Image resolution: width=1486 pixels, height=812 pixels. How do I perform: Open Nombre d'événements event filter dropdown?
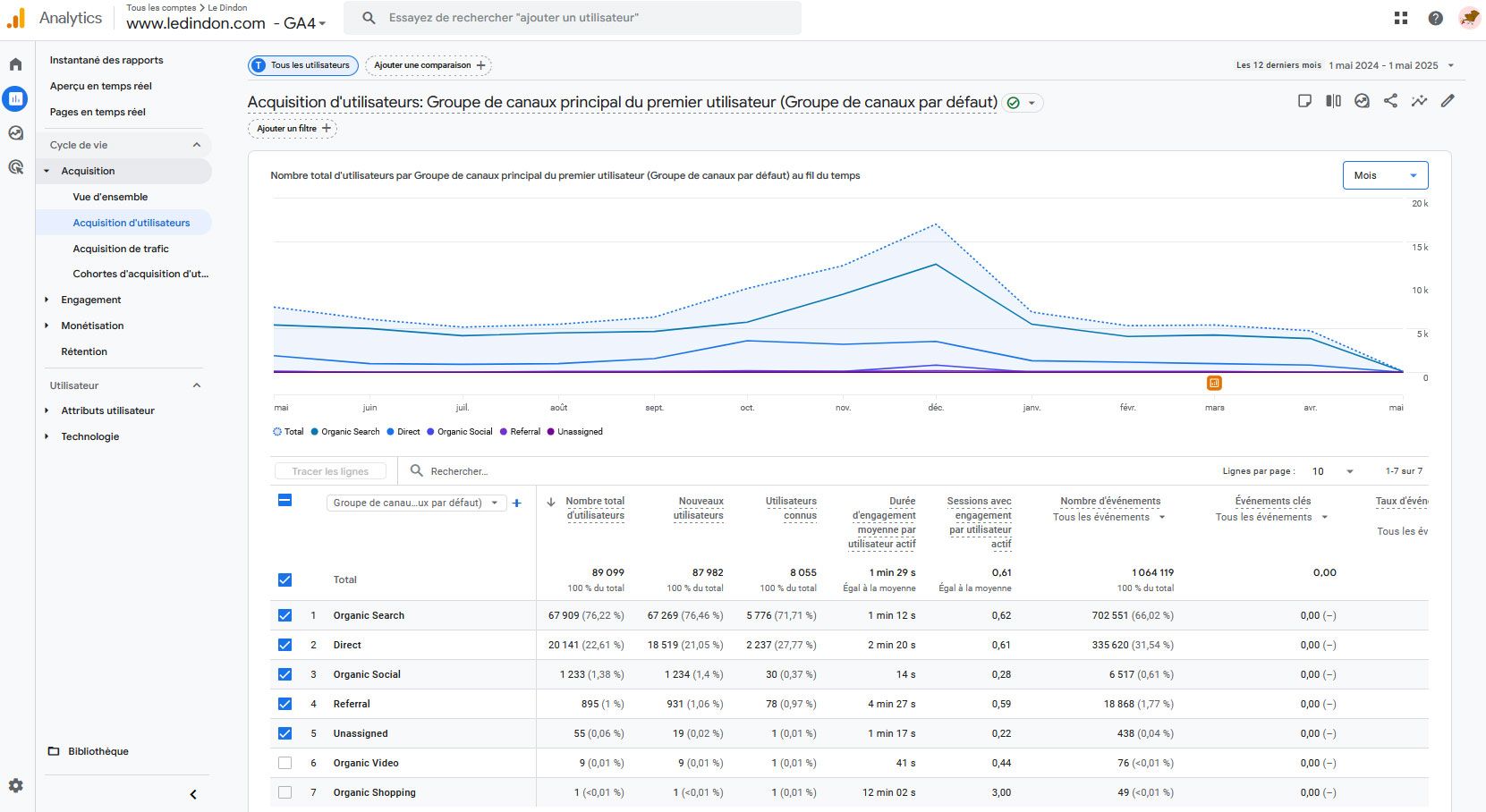pyautogui.click(x=1110, y=517)
